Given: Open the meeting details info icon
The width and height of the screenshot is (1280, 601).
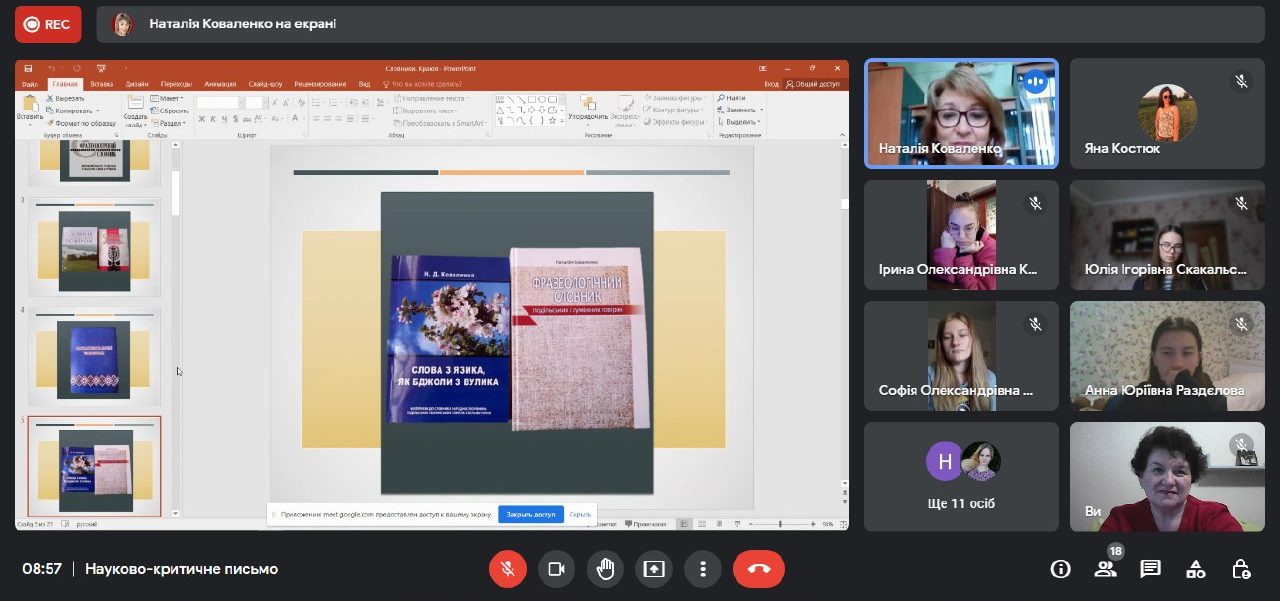Looking at the screenshot, I should pyautogui.click(x=1060, y=569).
